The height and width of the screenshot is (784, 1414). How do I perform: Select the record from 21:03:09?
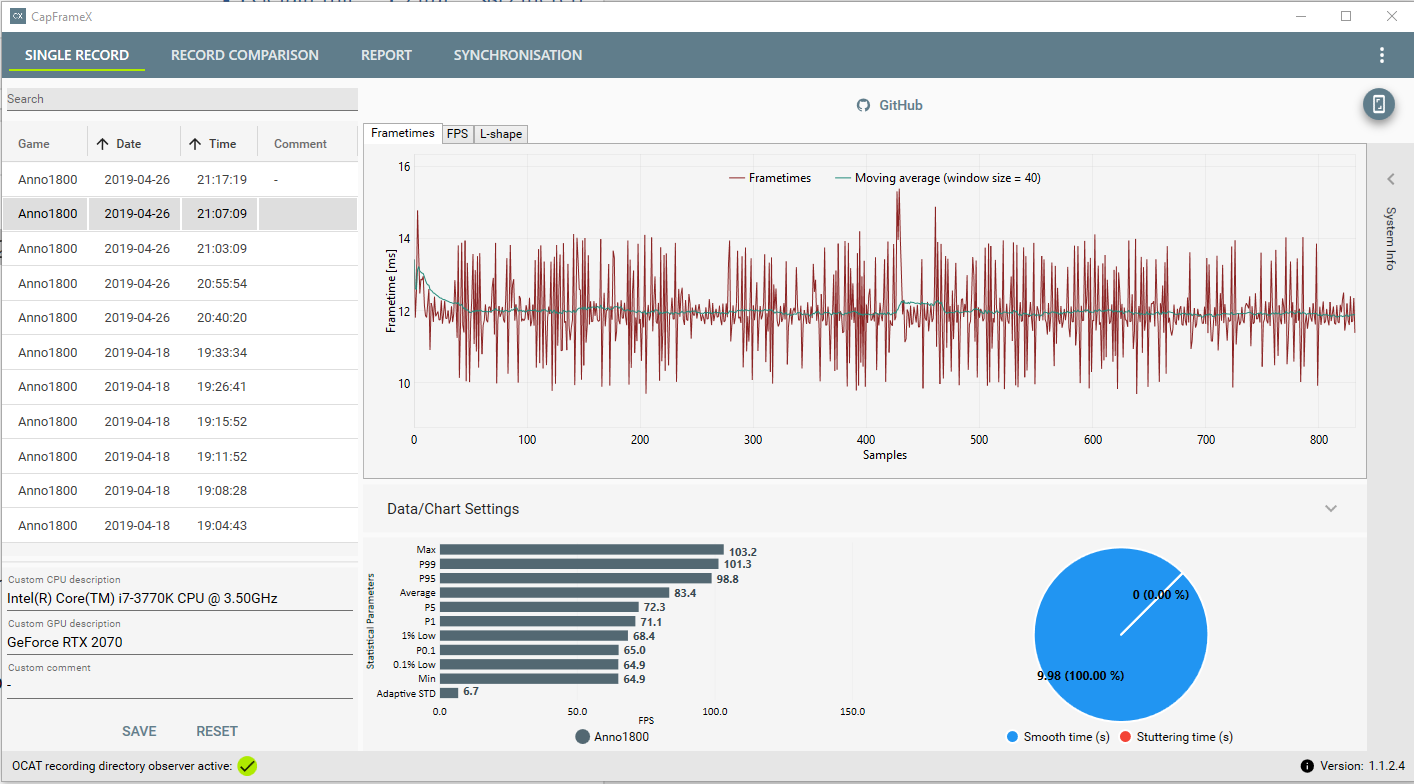180,248
